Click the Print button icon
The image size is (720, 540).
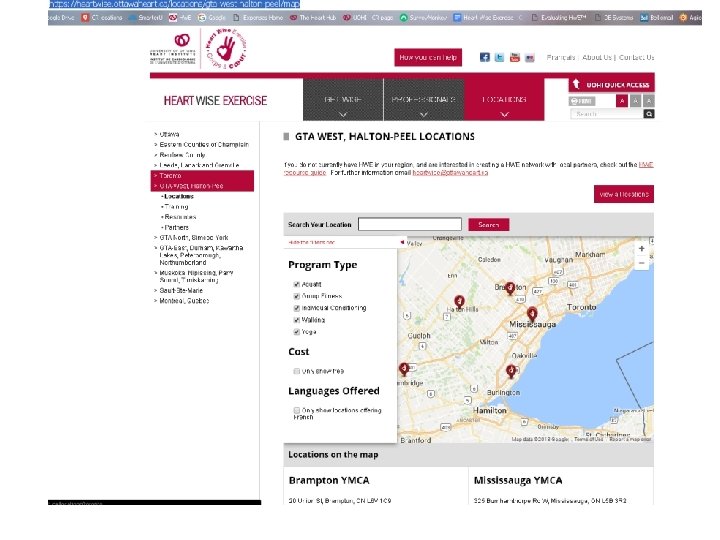click(x=582, y=101)
